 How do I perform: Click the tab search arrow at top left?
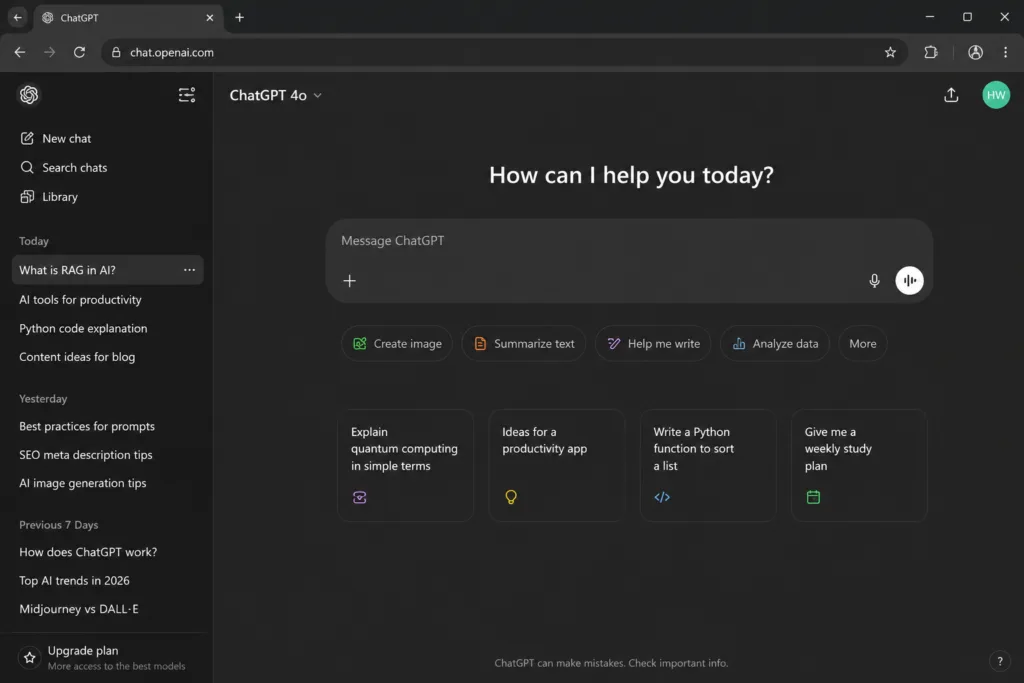coord(18,18)
